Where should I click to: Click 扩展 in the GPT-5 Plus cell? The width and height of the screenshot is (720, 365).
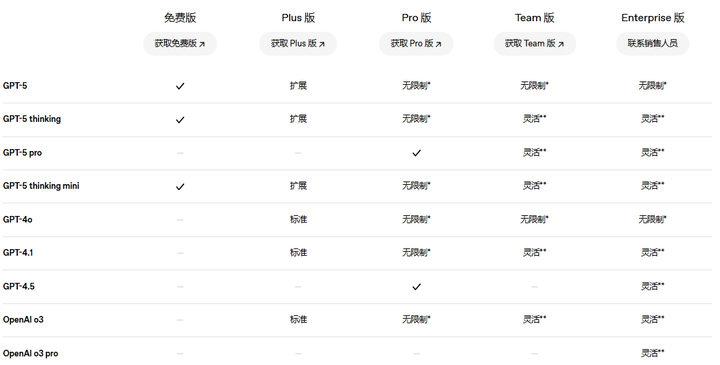(x=298, y=85)
